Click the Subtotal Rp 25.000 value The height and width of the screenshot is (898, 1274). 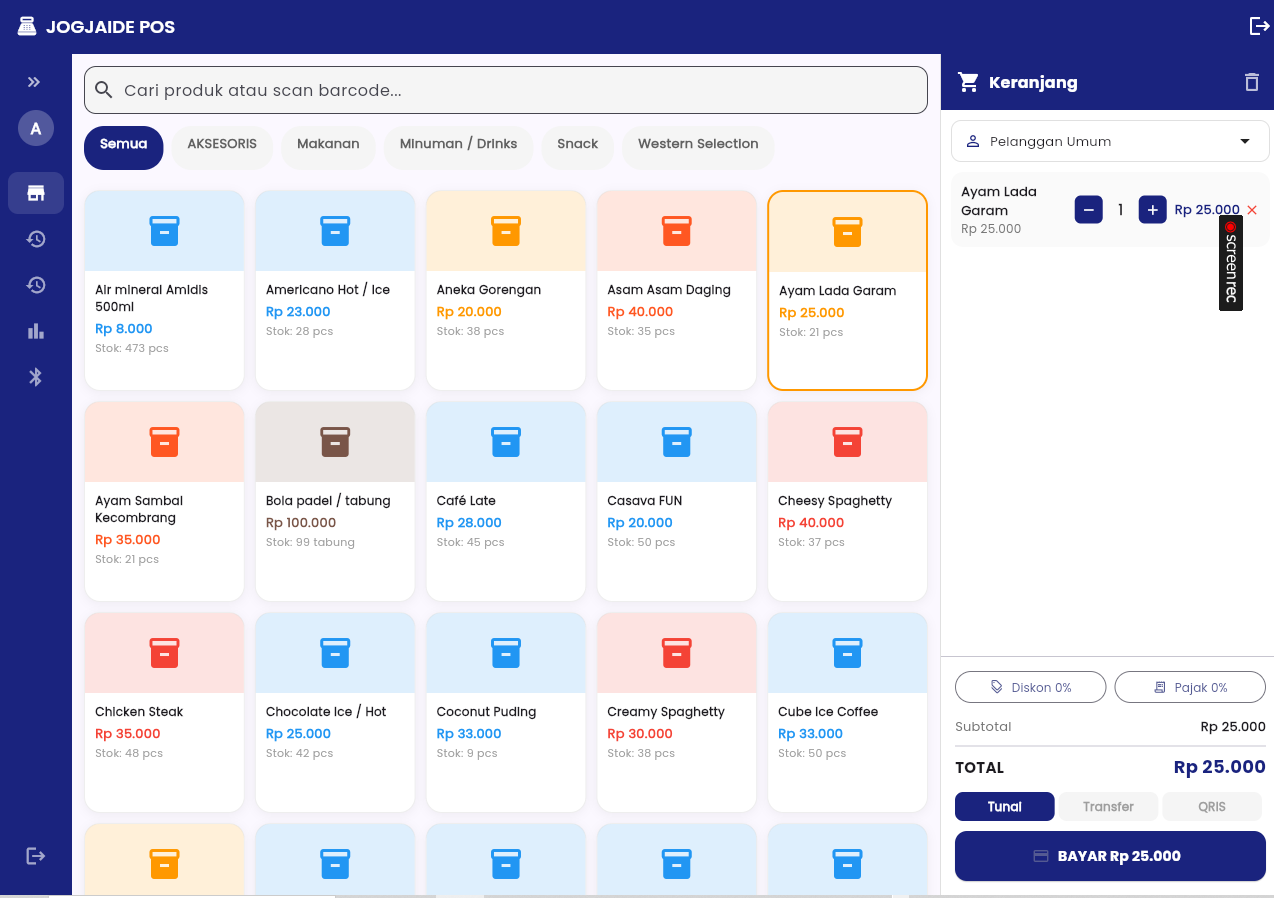click(1233, 727)
